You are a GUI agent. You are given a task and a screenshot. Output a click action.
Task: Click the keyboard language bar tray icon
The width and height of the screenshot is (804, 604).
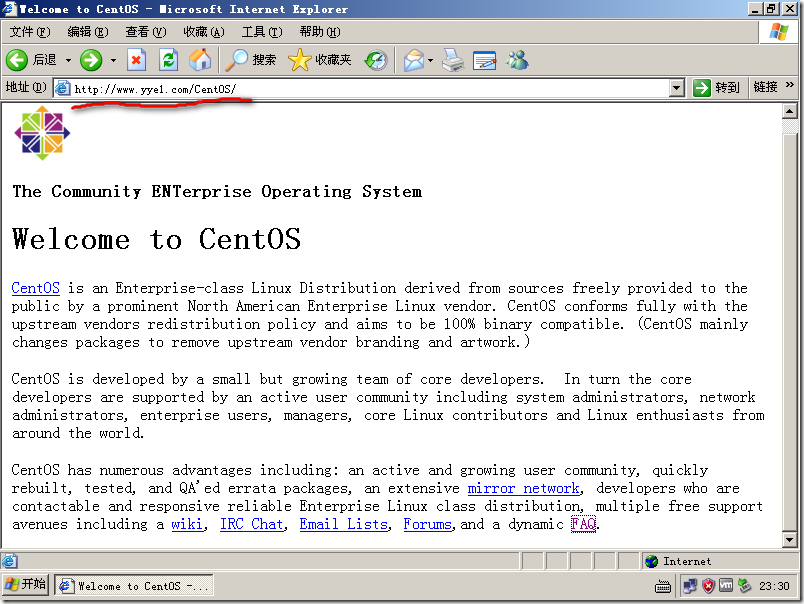coord(662,586)
